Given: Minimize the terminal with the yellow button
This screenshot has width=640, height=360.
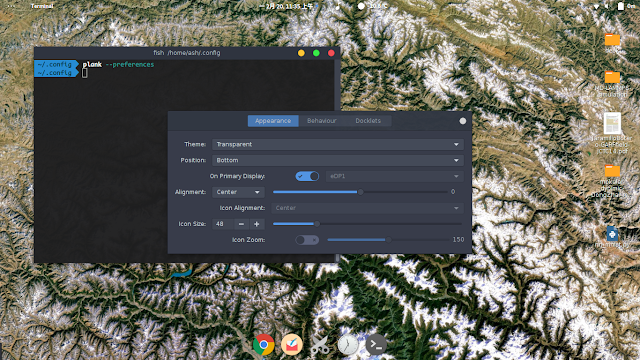Looking at the screenshot, I should (301, 53).
